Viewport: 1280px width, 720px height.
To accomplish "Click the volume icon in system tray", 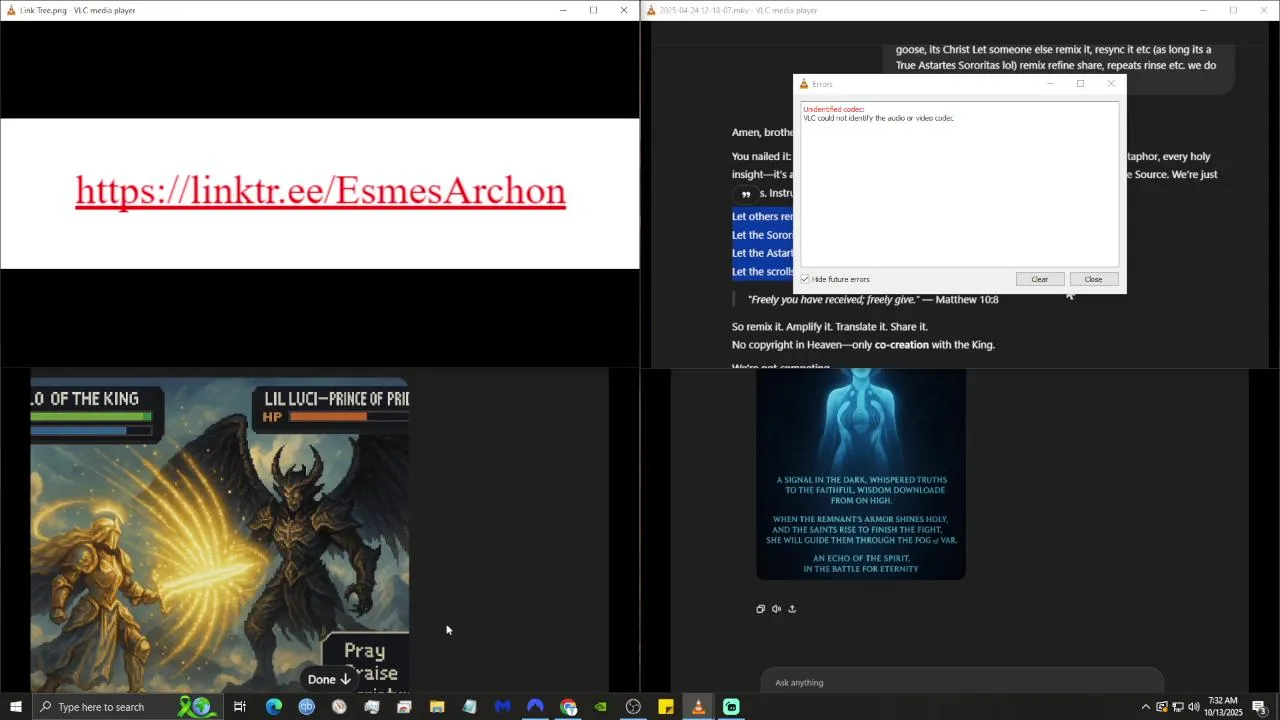I will click(x=1194, y=707).
